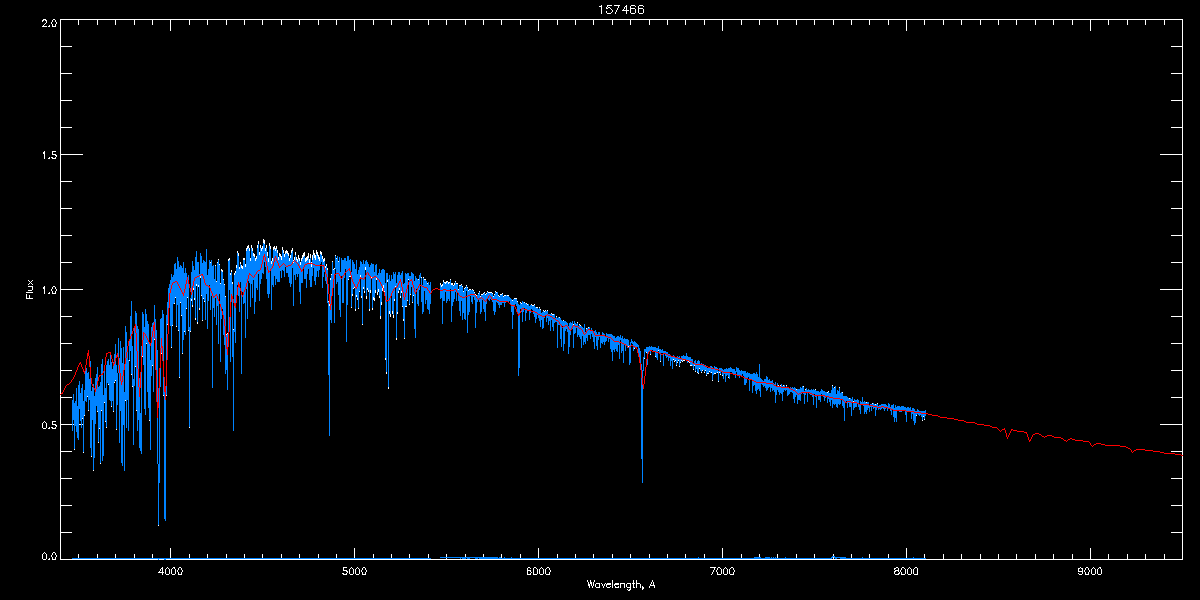Click the 2.0 flux tick label

click(47, 21)
